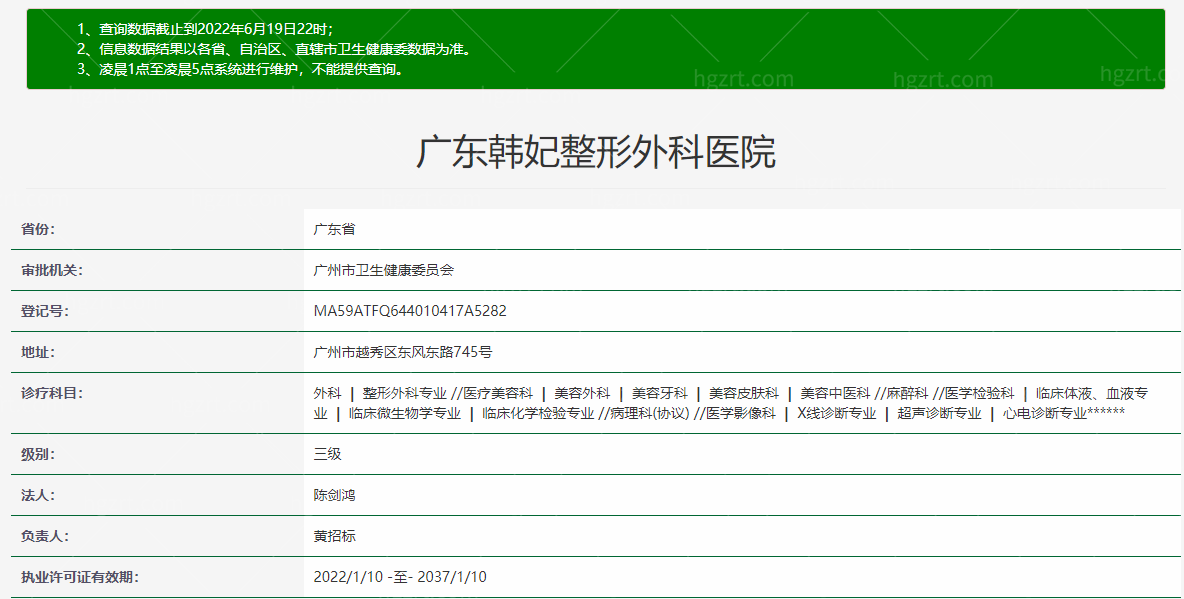This screenshot has height=599, width=1184.
Task: Click the value 广东省
Action: click(335, 230)
